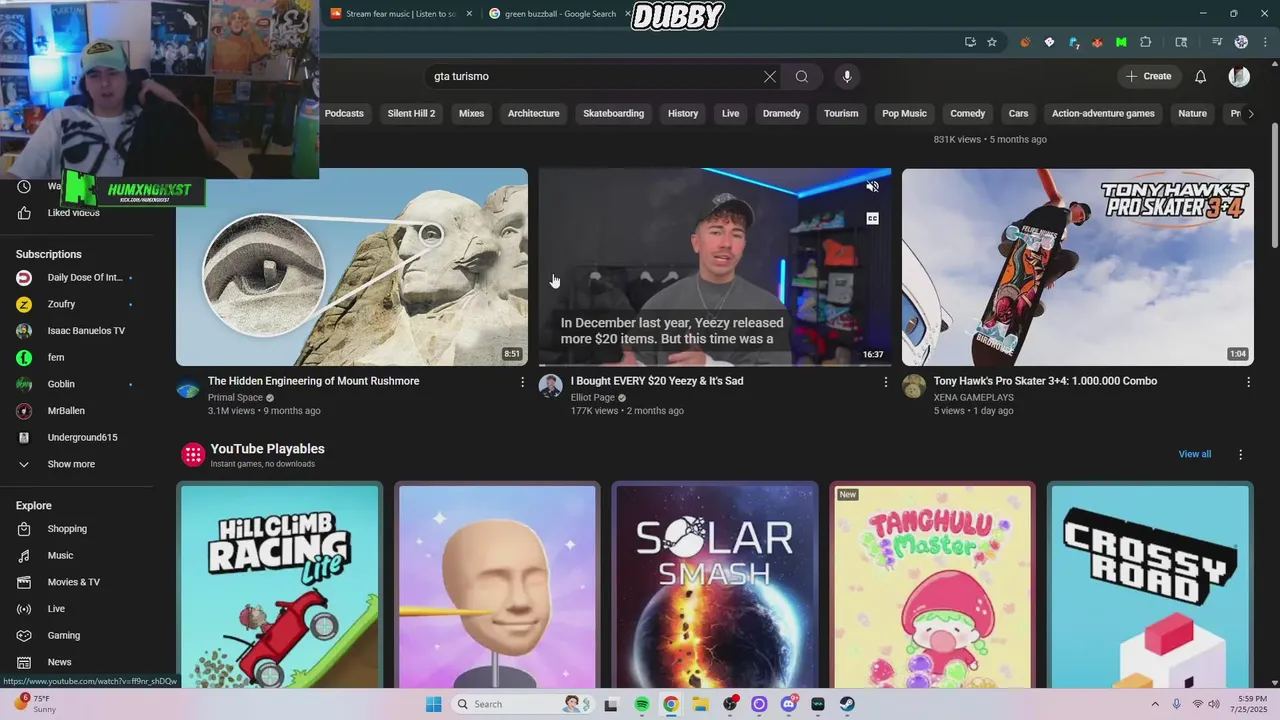The height and width of the screenshot is (720, 1280).
Task: Open I Bought EVERY $20 Yeezy title
Action: (657, 381)
